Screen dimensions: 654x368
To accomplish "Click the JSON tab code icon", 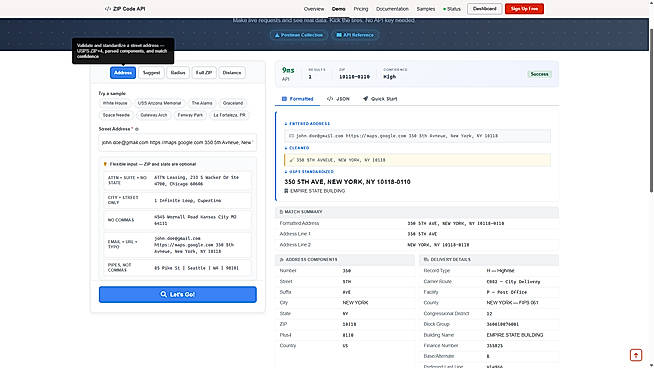I will [330, 99].
